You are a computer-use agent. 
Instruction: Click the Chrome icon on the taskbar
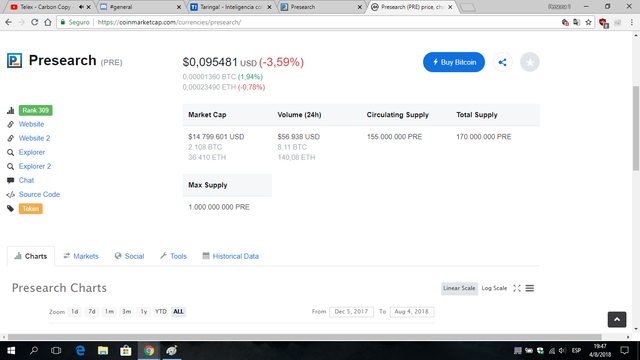click(x=149, y=351)
